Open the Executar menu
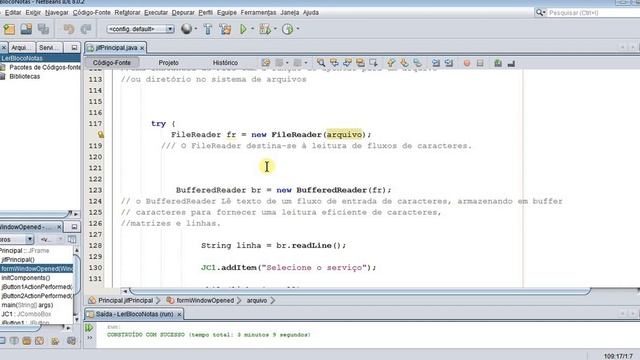Screen dimensions: 640x360 [x=156, y=13]
